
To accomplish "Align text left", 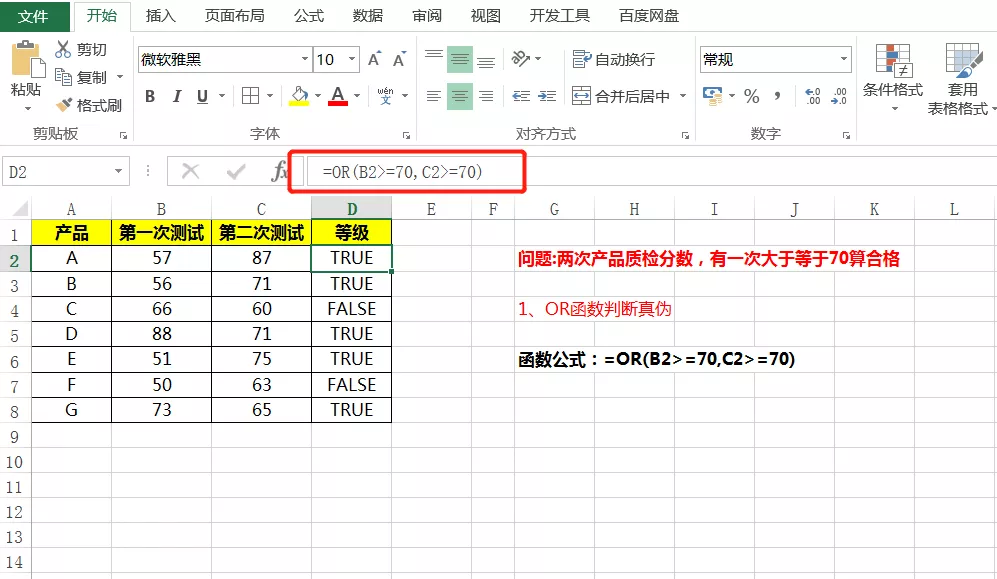I will click(434, 96).
